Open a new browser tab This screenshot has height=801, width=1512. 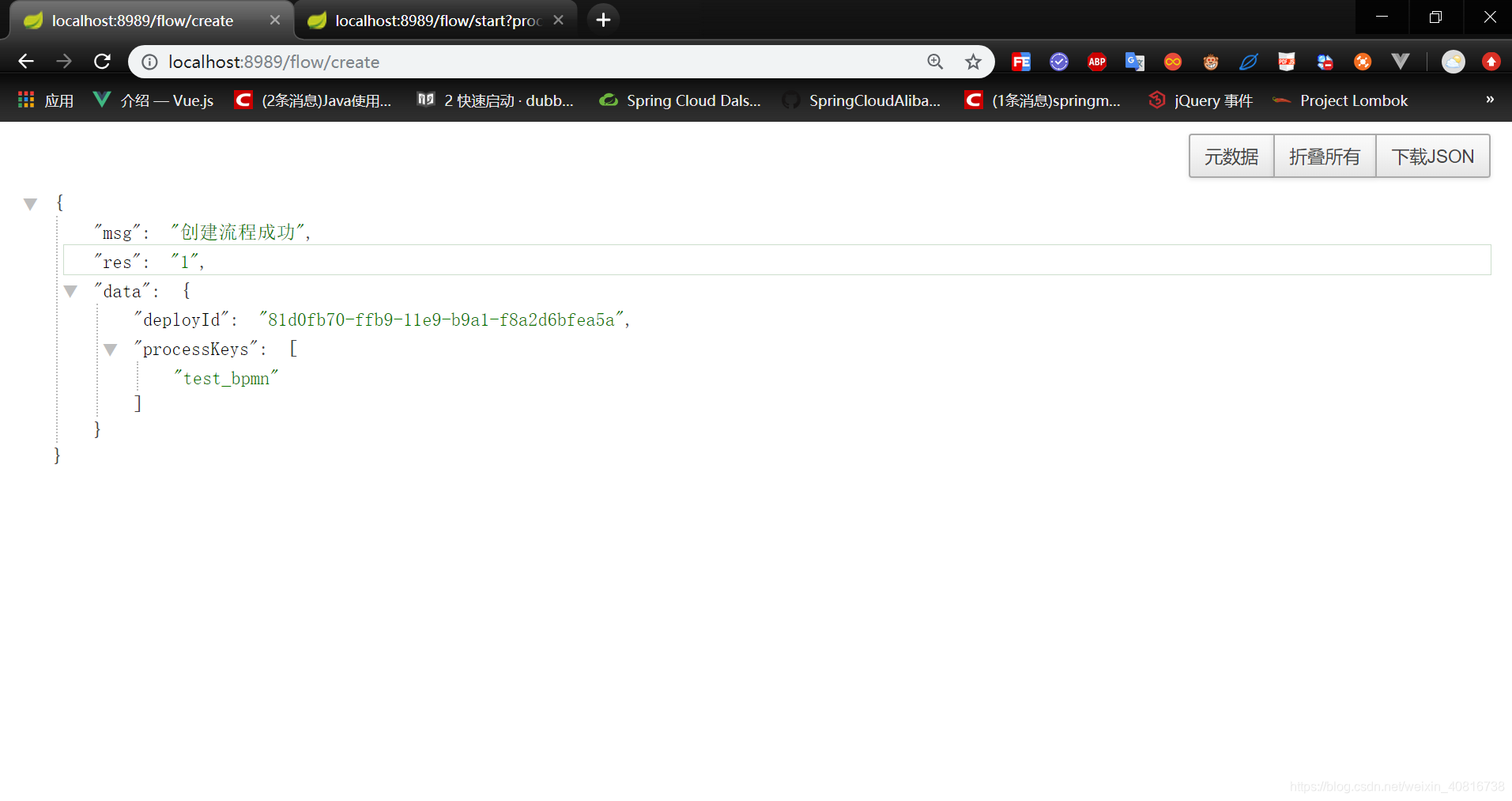coord(603,20)
